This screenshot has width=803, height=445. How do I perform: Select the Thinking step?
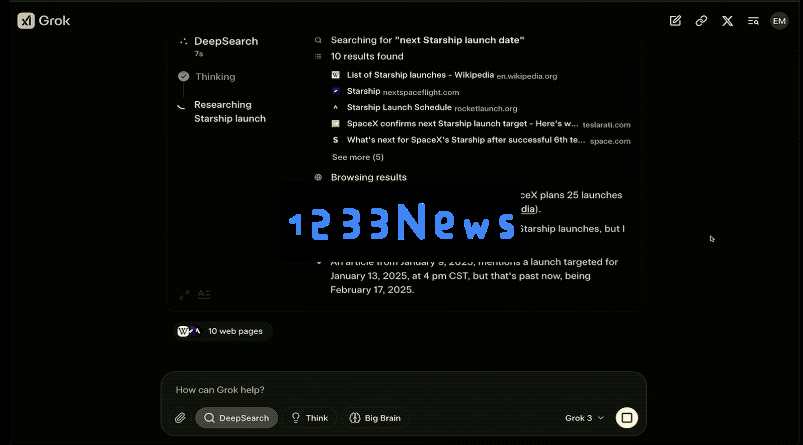click(215, 77)
